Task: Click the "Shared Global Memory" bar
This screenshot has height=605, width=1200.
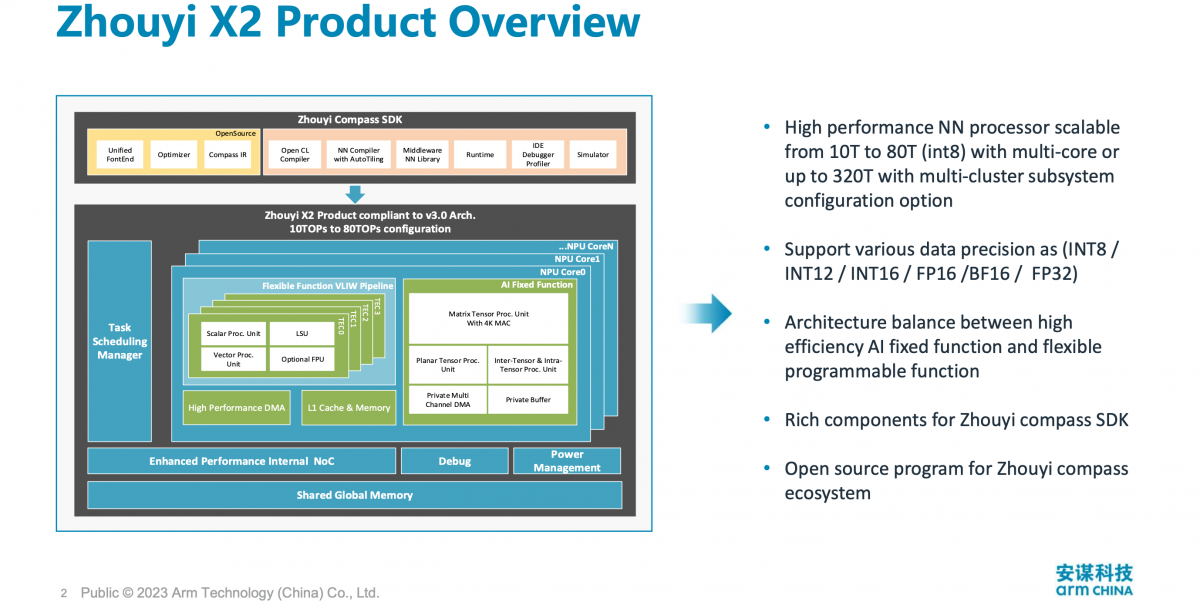Action: point(355,495)
